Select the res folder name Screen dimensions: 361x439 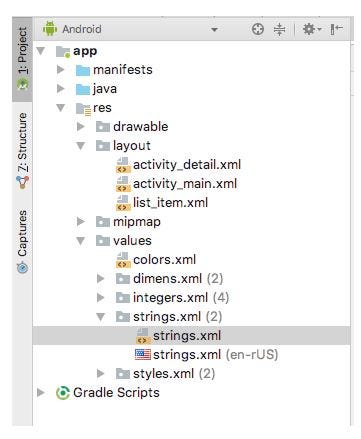(102, 108)
